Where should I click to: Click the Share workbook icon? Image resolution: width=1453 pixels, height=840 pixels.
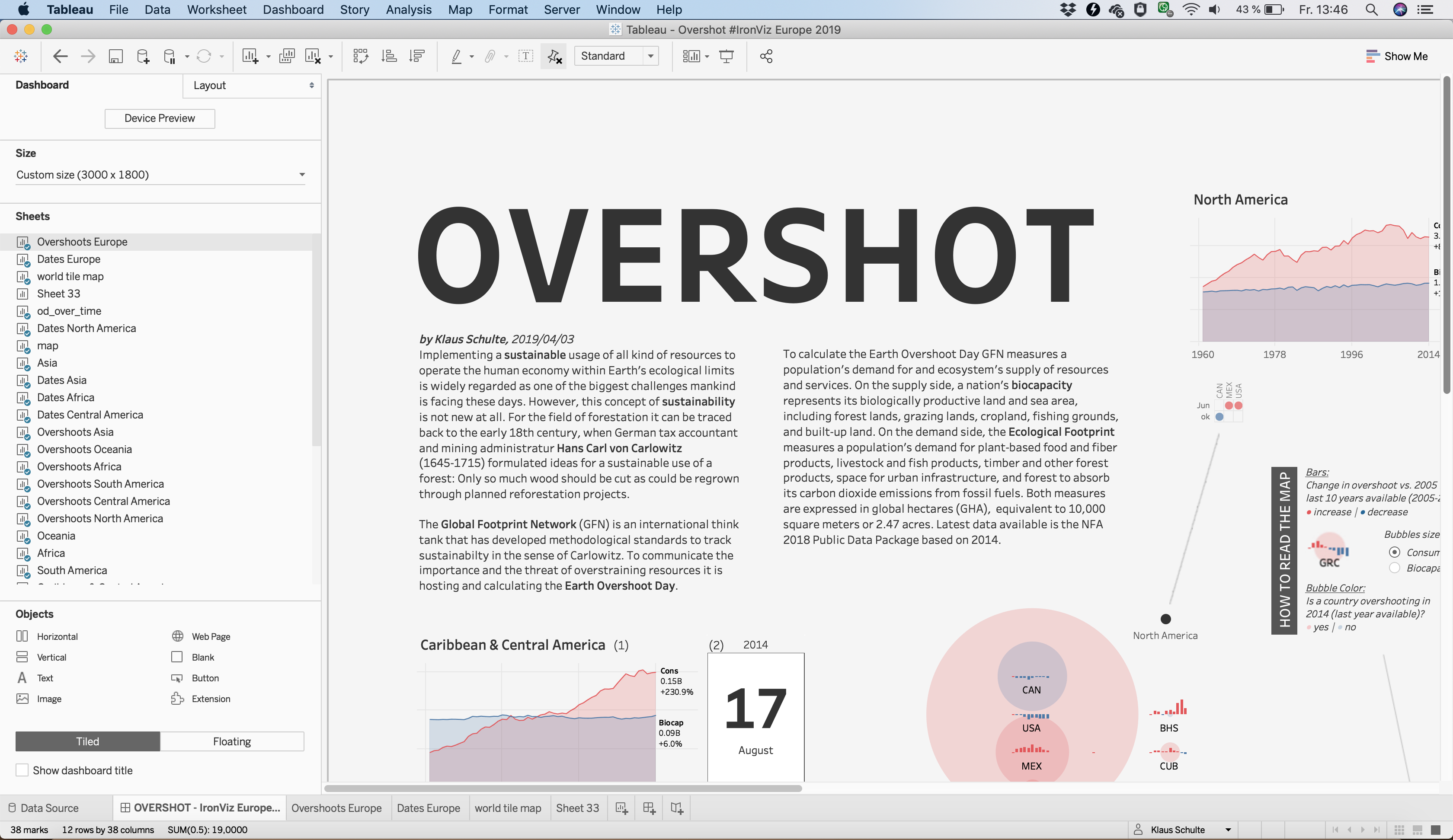click(766, 56)
